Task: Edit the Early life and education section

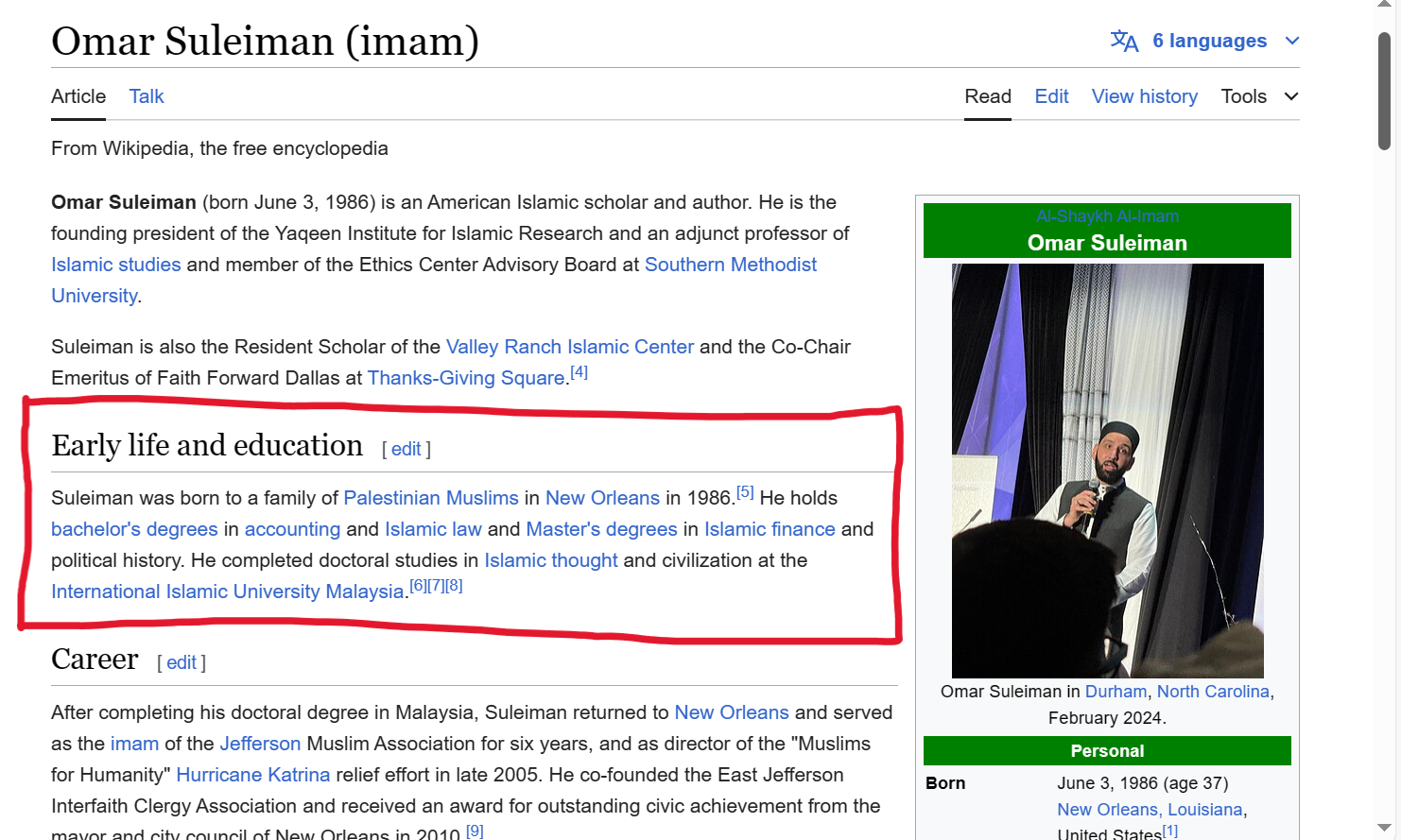Action: [406, 449]
